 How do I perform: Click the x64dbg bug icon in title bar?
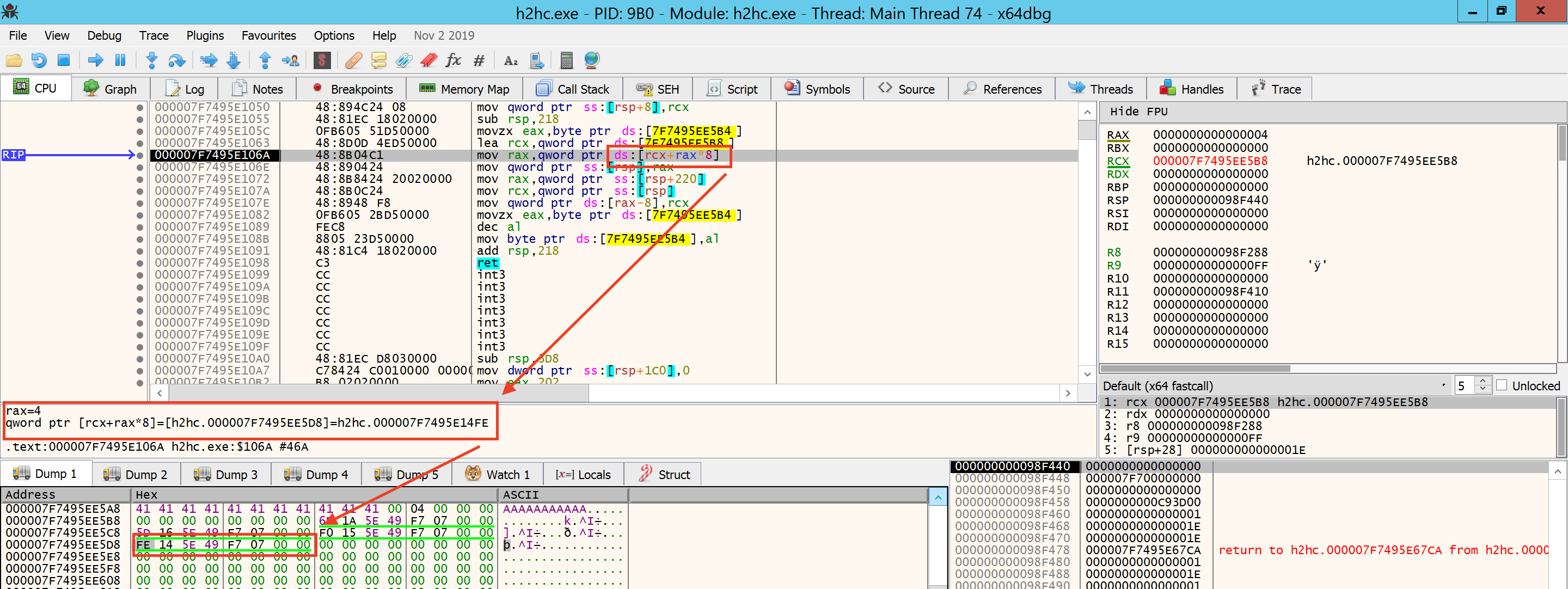point(10,11)
